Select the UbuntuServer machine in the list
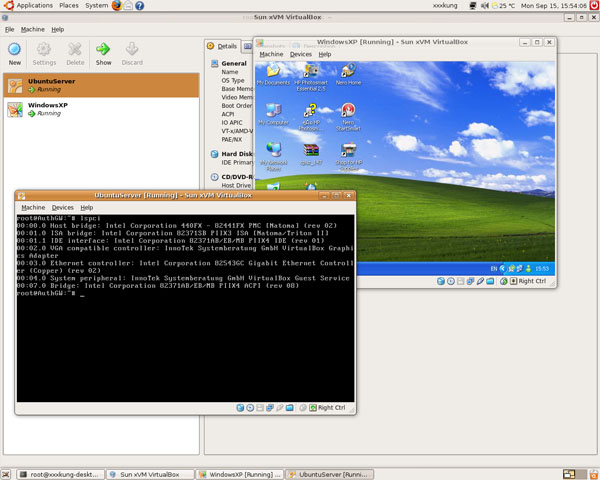600x480 pixels. tap(101, 85)
